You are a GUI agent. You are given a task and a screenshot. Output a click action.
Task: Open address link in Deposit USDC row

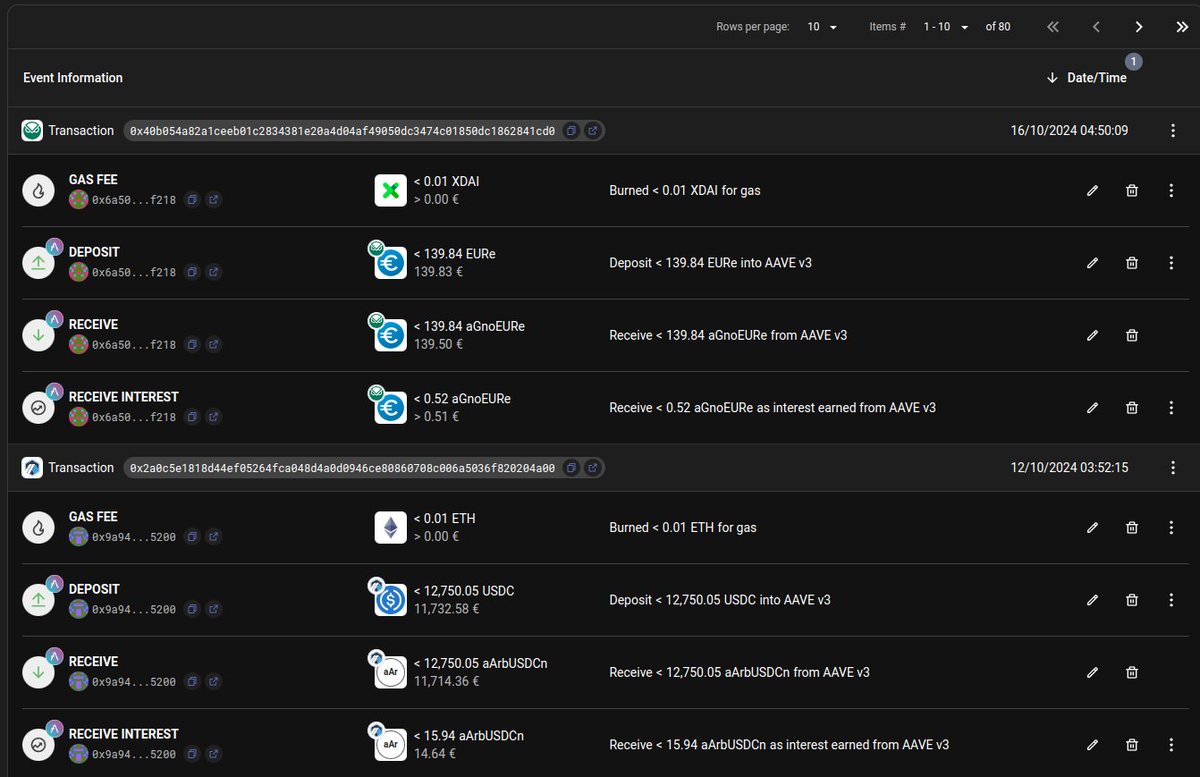click(x=214, y=609)
